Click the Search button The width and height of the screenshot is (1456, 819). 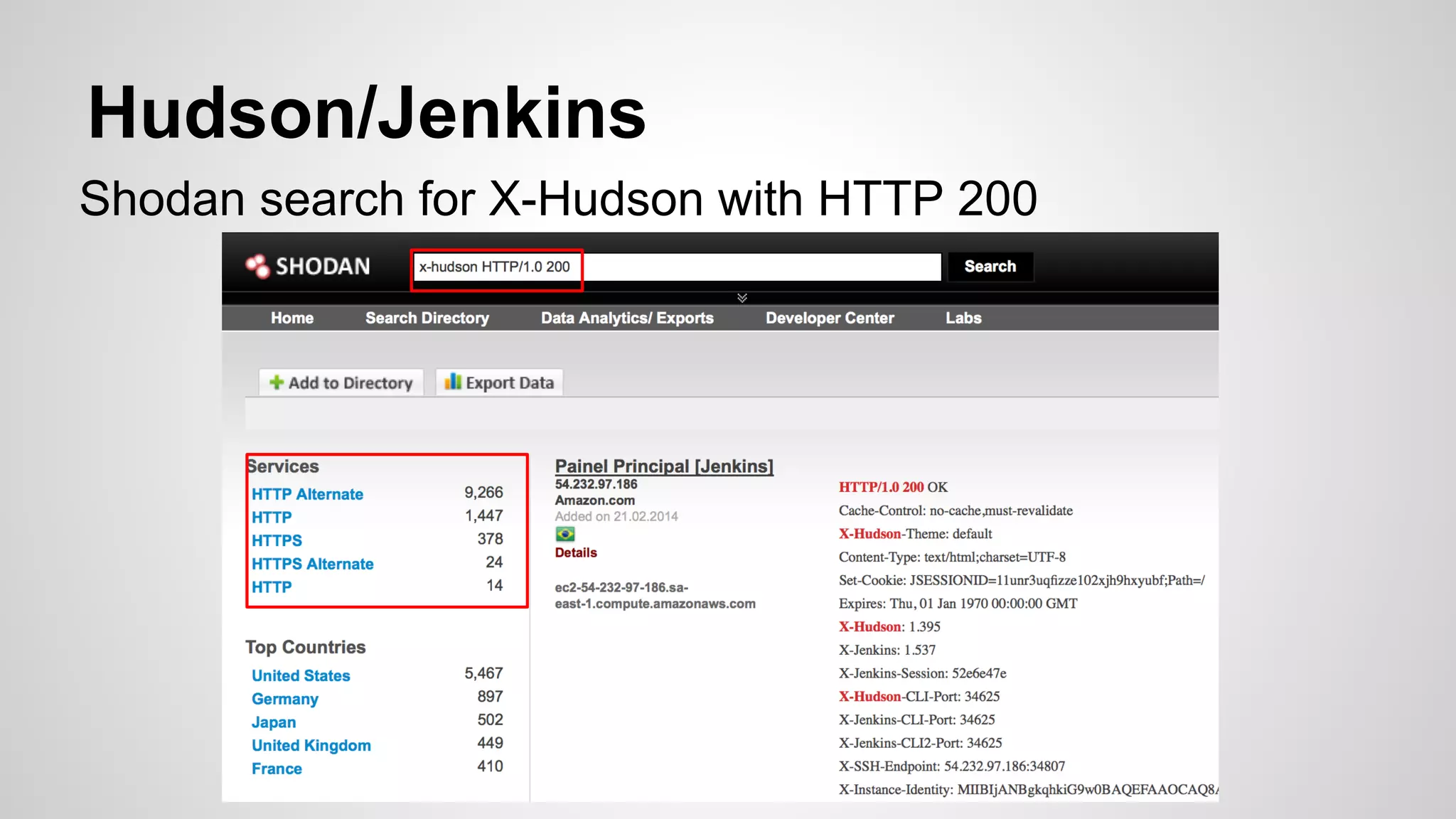[x=990, y=267]
